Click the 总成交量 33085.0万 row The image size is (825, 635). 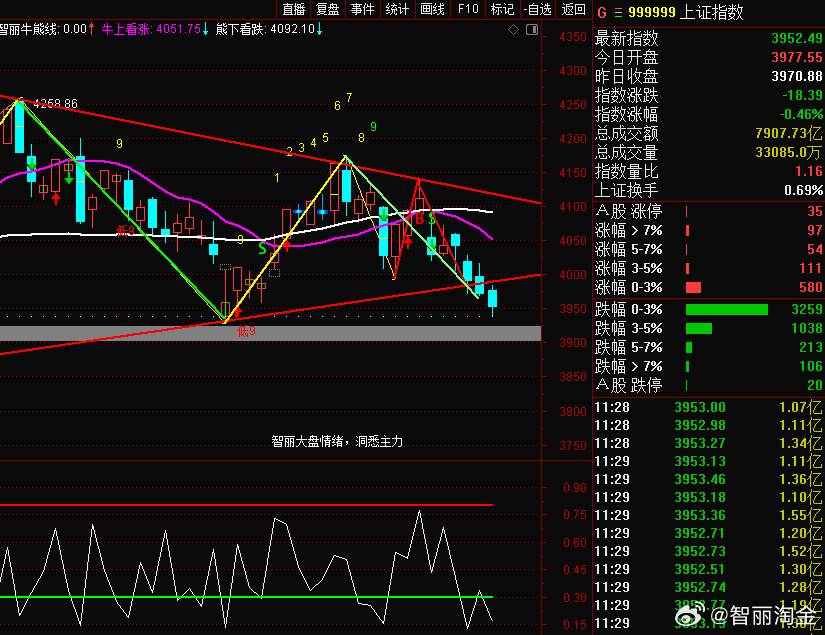click(709, 153)
